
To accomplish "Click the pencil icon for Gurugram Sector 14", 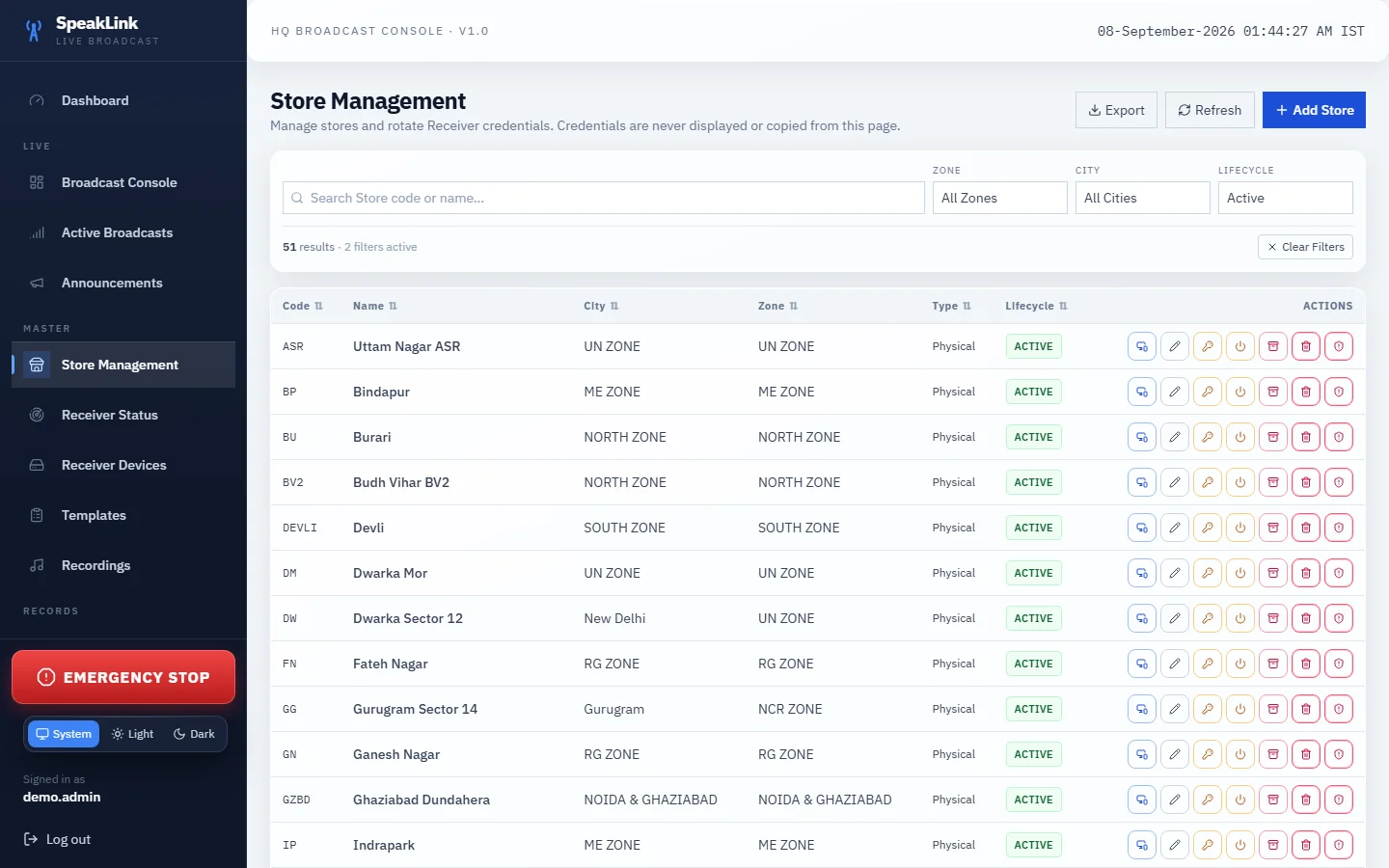I will [x=1175, y=709].
